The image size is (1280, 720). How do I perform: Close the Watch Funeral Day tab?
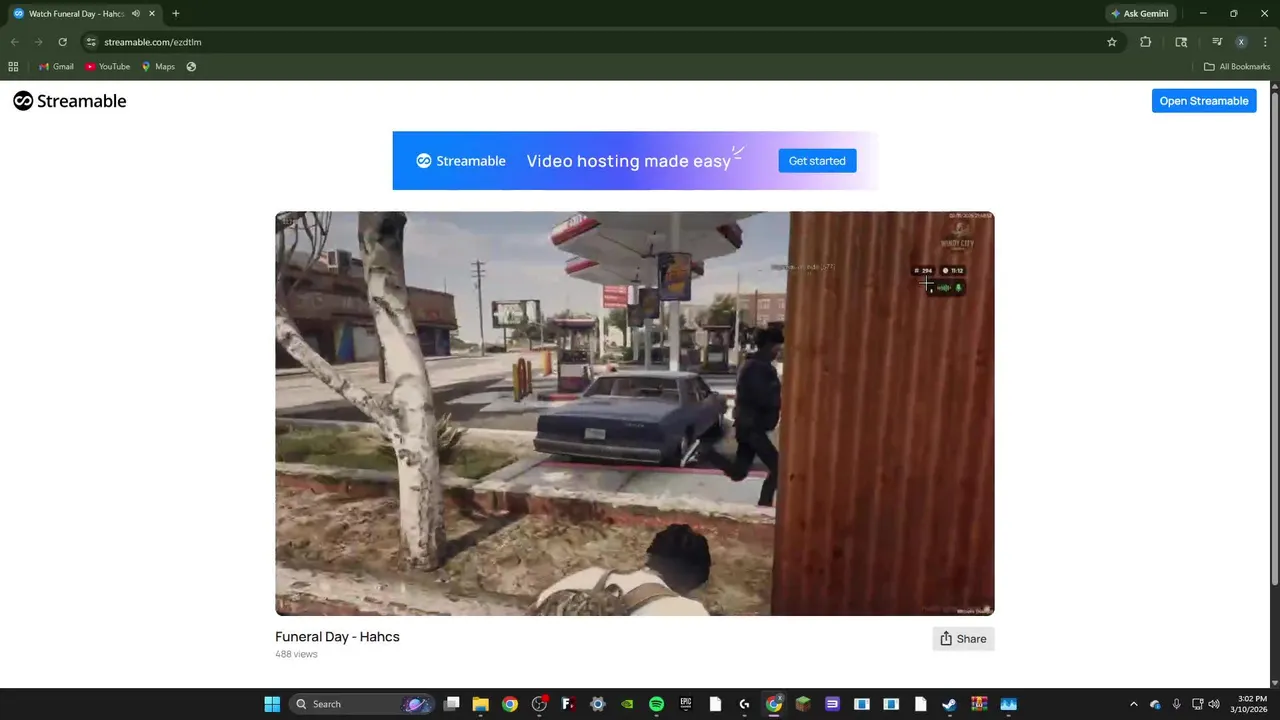(x=152, y=14)
